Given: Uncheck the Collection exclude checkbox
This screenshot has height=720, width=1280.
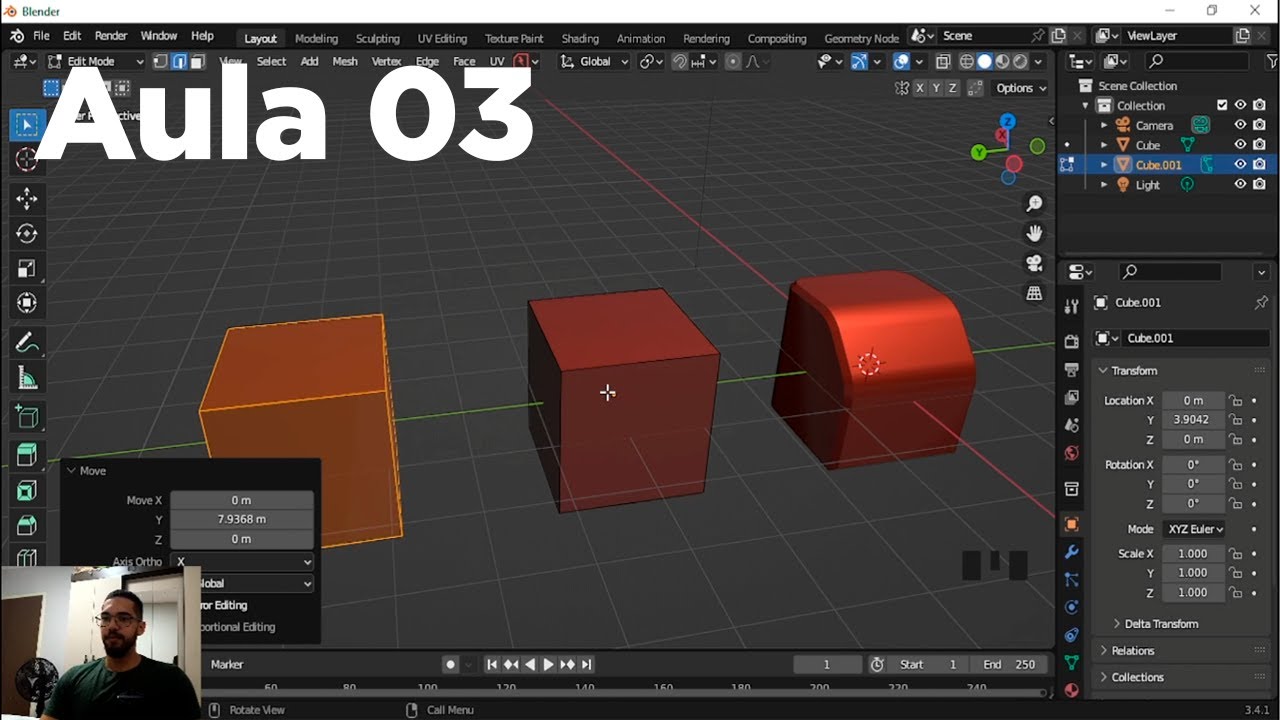Looking at the screenshot, I should 1222,105.
